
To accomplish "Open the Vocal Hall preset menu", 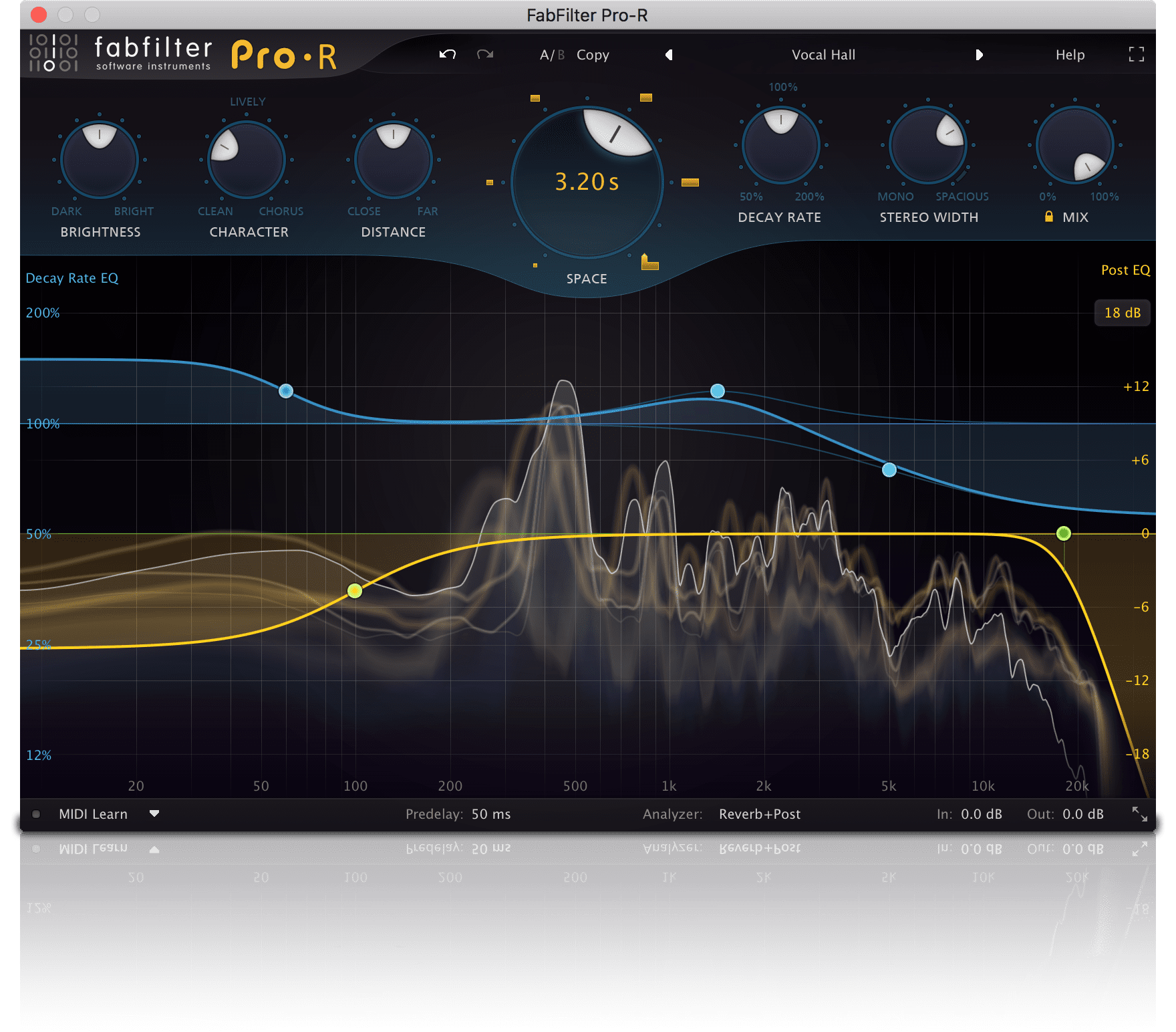I will tap(823, 55).
